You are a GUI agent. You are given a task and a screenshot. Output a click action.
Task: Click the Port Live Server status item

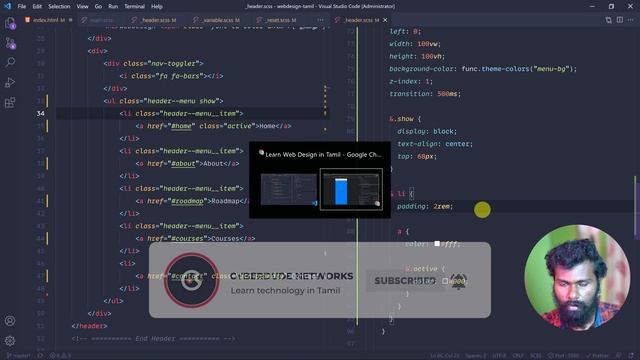[563, 356]
